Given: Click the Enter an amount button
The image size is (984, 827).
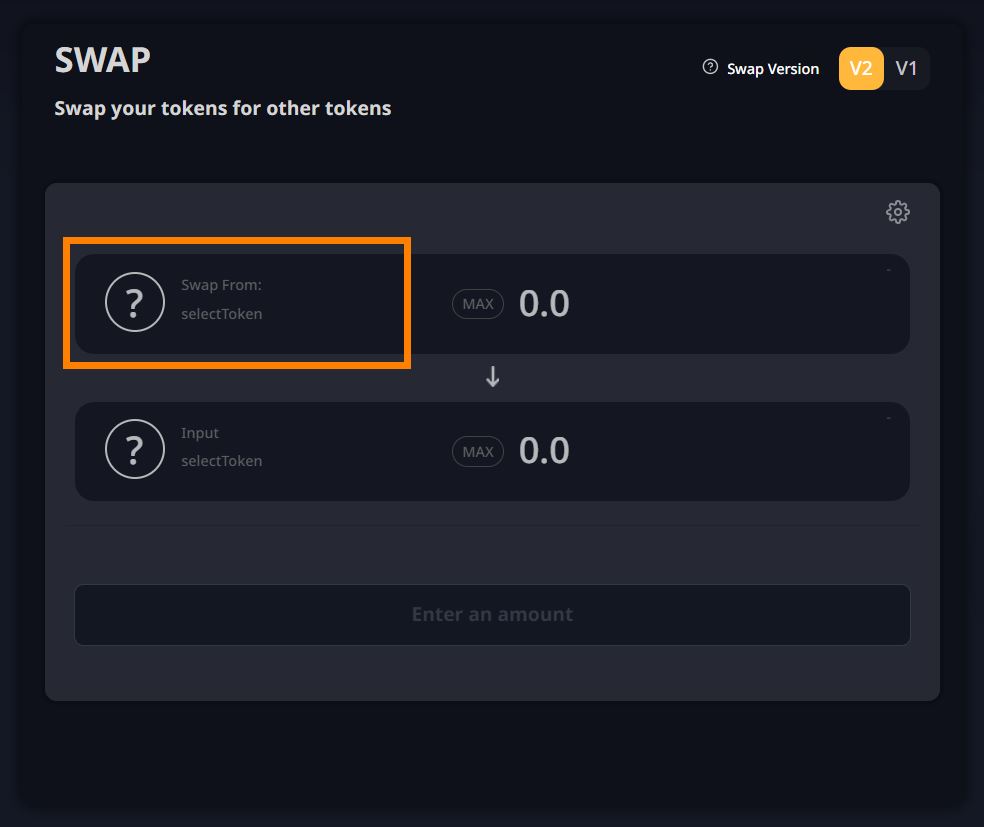Looking at the screenshot, I should tap(492, 614).
